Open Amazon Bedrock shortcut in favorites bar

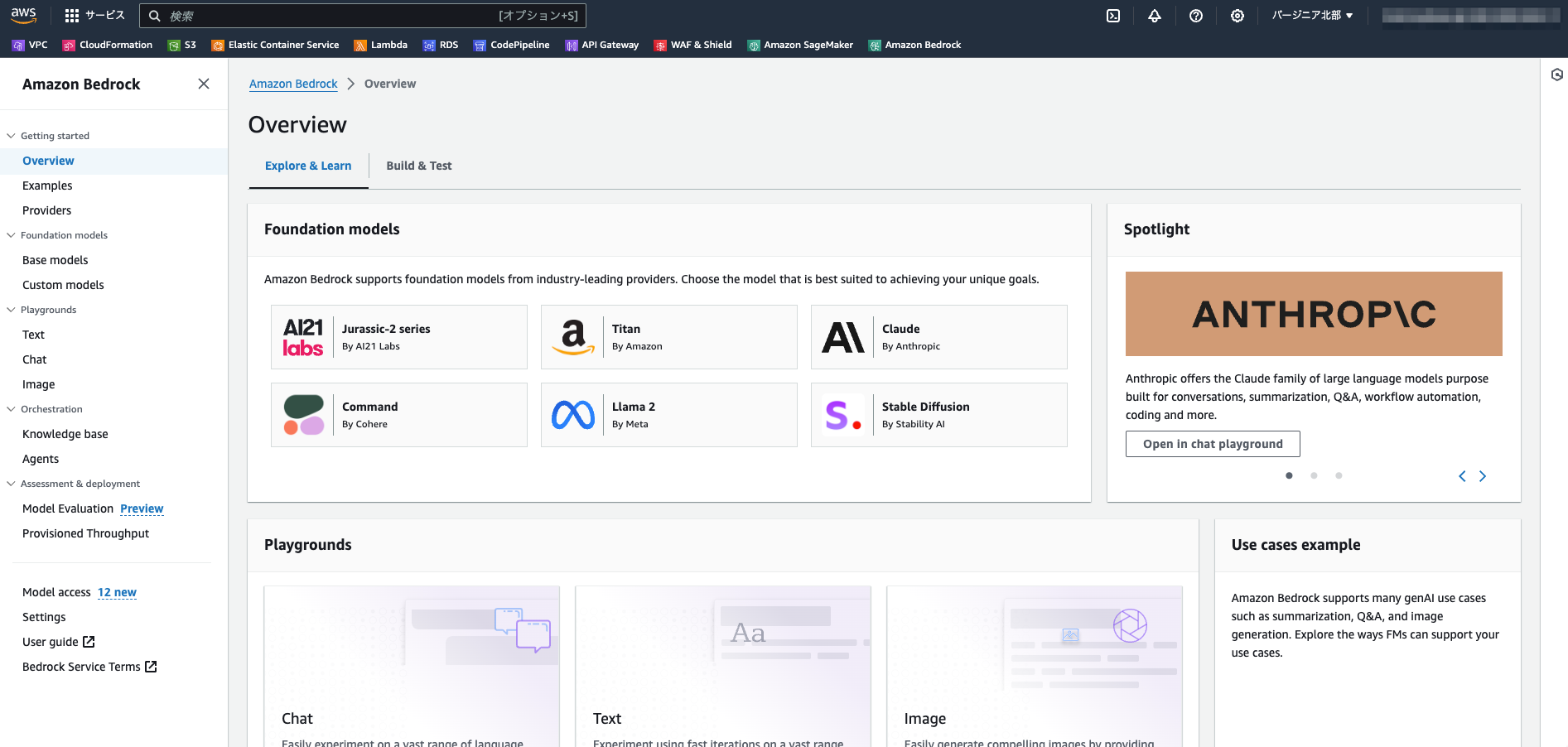click(x=914, y=45)
